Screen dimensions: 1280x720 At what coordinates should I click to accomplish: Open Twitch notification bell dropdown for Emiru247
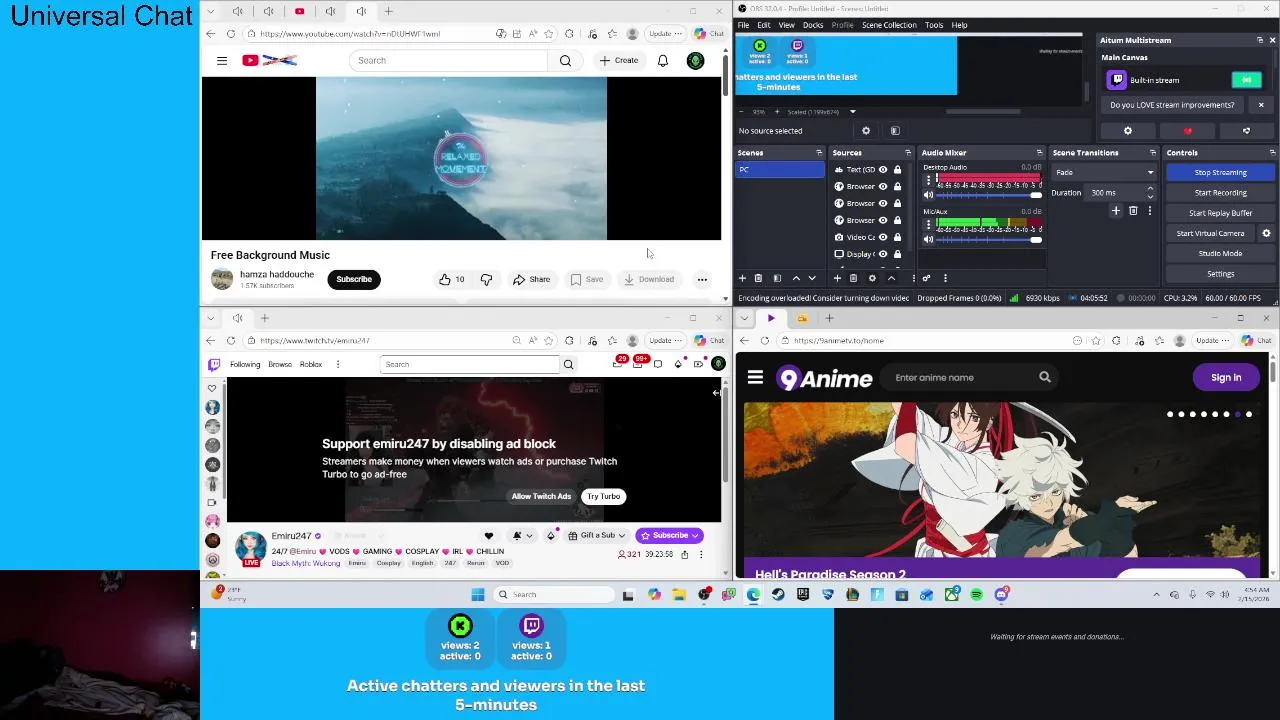pyautogui.click(x=522, y=535)
